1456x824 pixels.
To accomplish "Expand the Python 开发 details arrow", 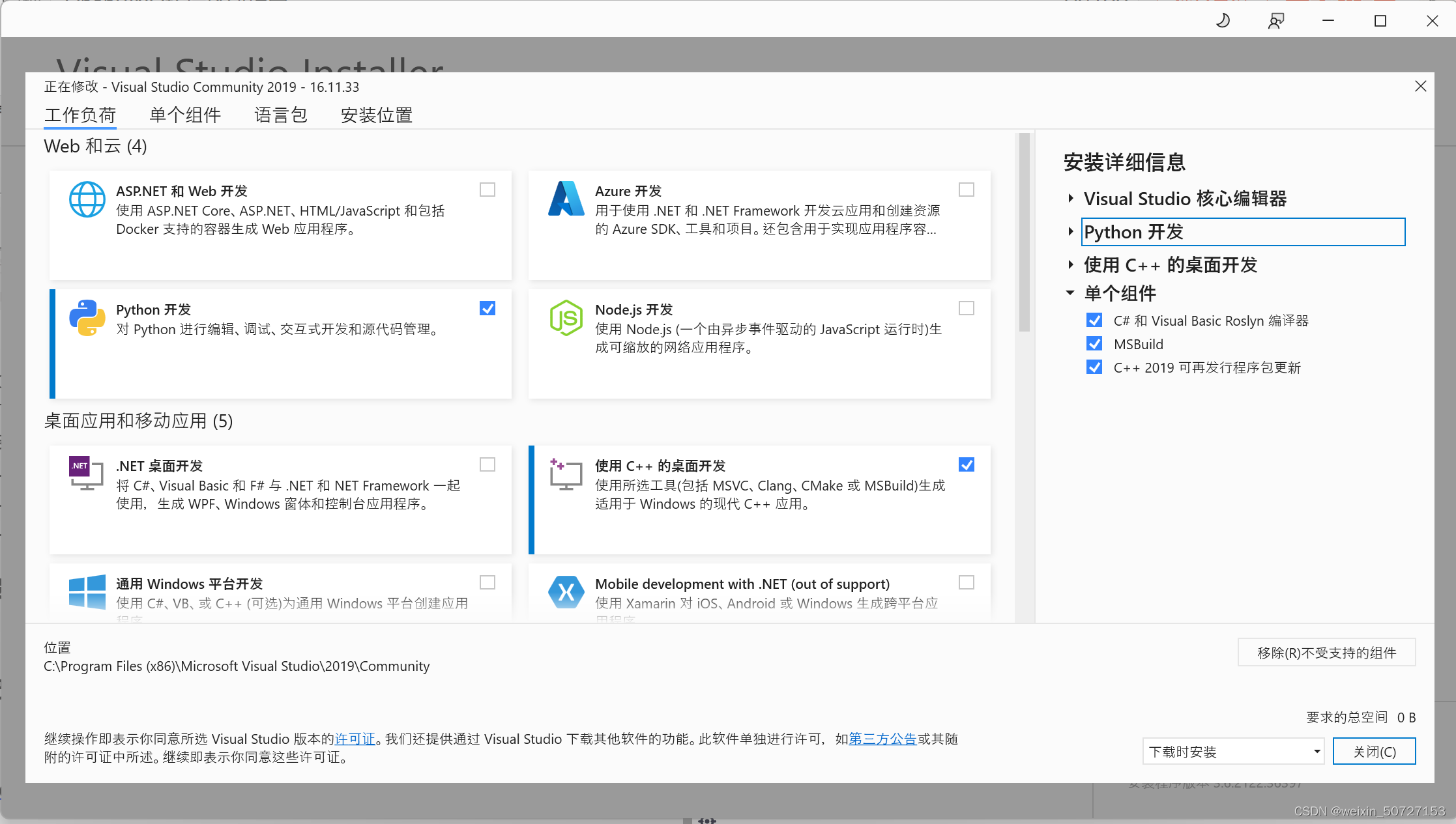I will pos(1070,231).
